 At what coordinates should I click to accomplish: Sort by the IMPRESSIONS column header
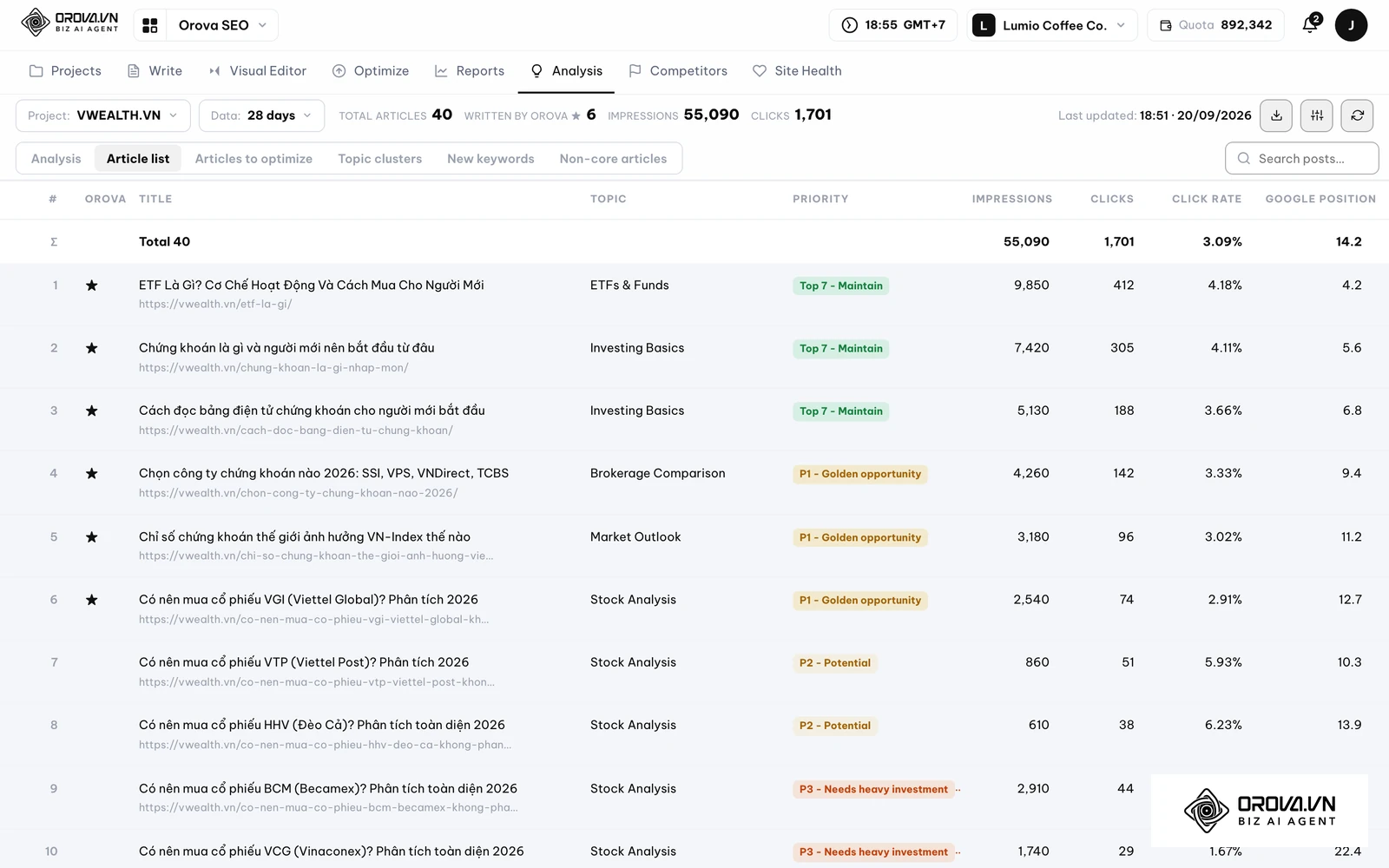[1012, 199]
